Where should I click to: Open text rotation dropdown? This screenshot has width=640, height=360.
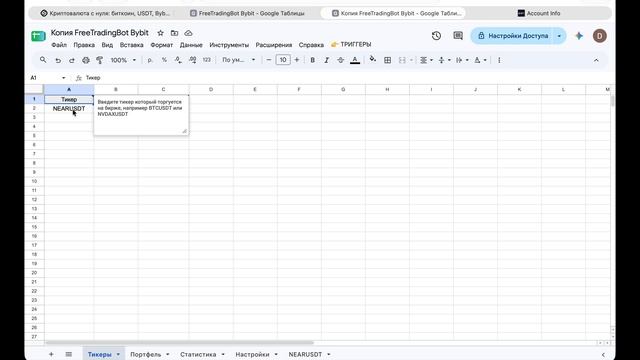tap(480, 60)
